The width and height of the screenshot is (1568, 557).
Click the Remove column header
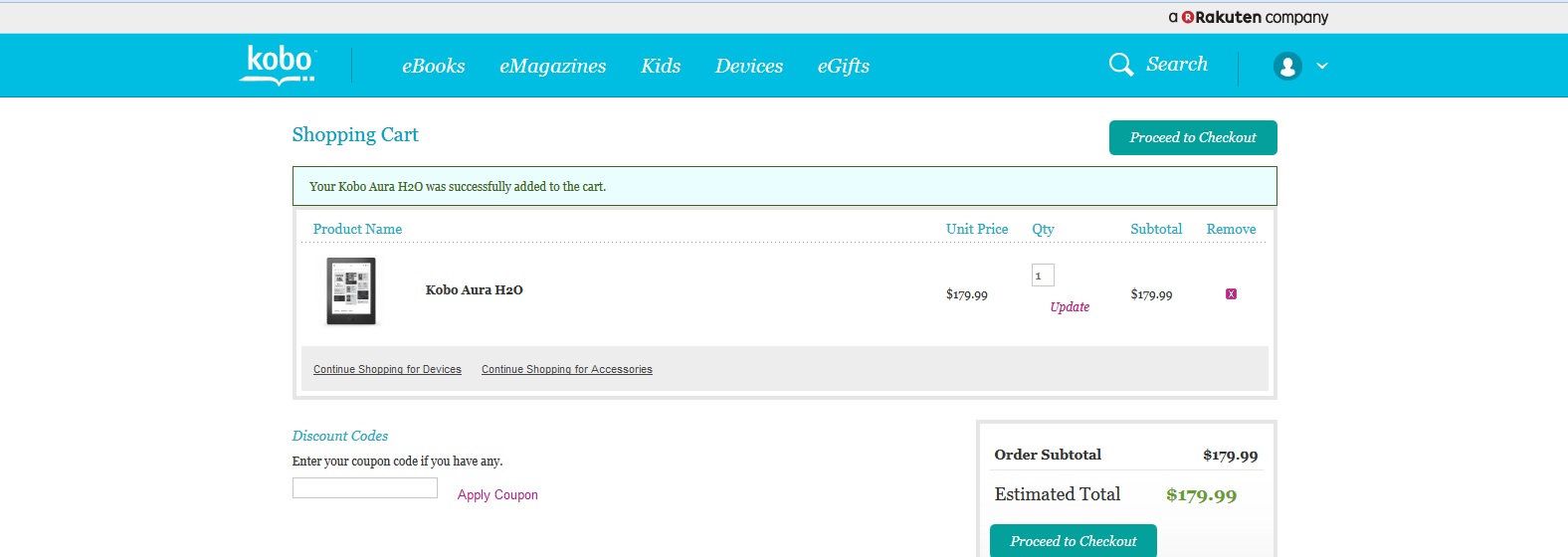pos(1231,229)
